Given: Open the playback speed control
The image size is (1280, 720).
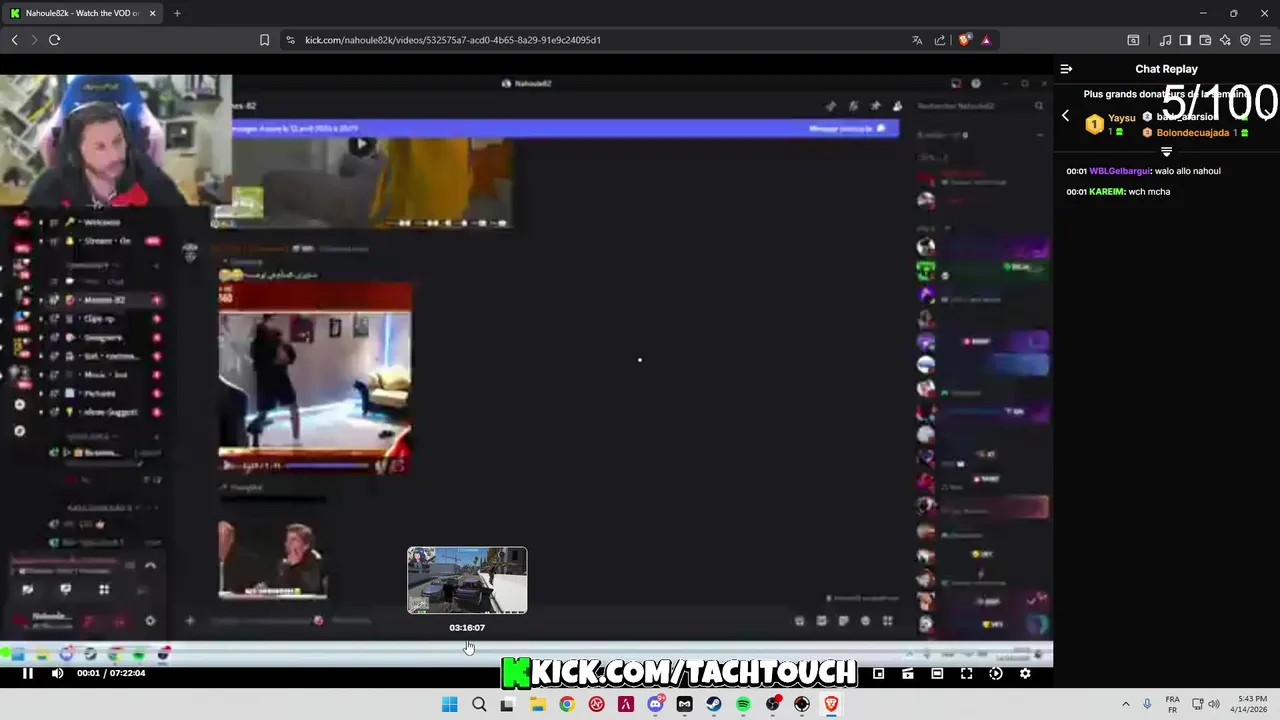Looking at the screenshot, I should (x=995, y=673).
